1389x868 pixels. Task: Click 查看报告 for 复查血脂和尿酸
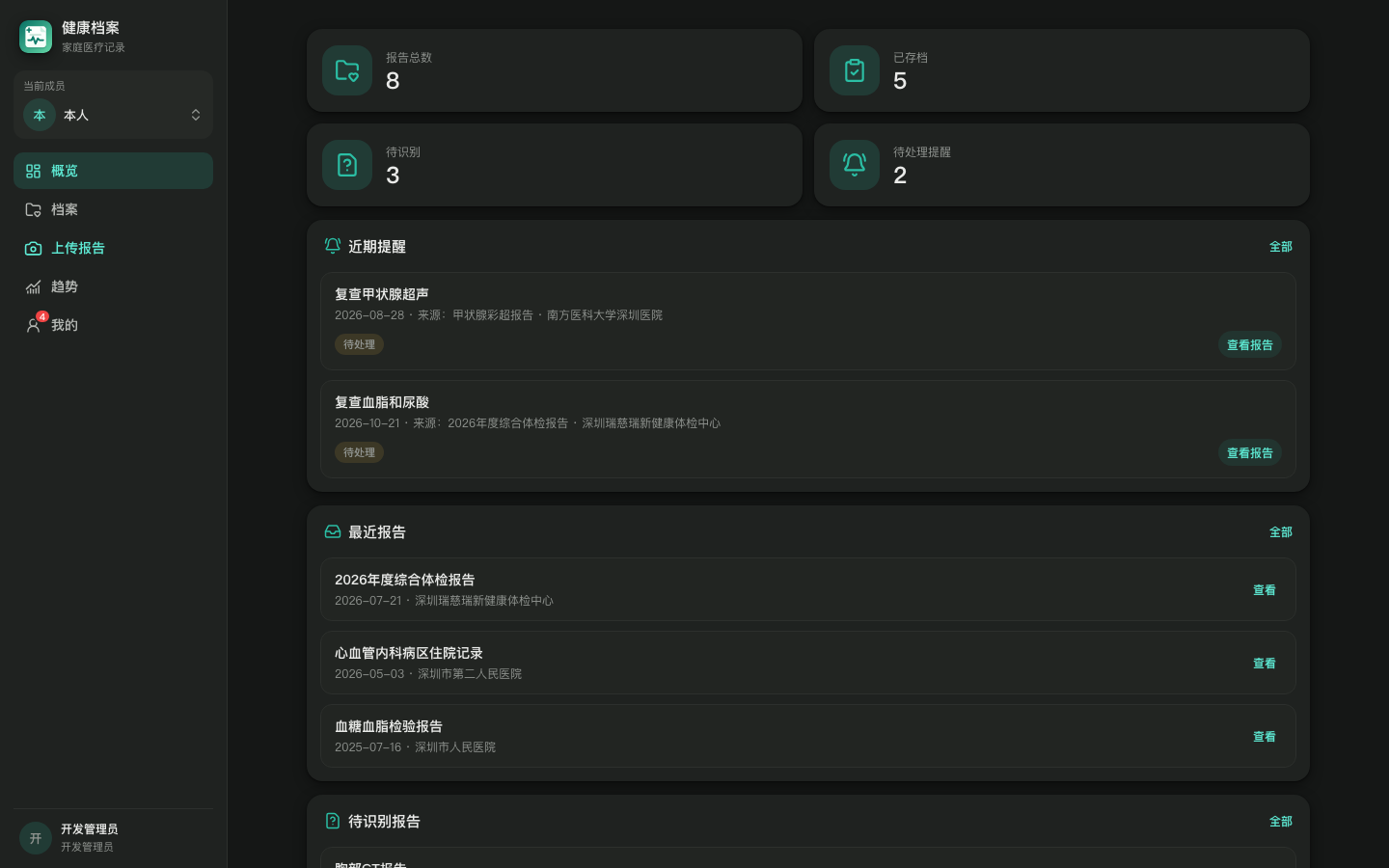pyautogui.click(x=1250, y=452)
